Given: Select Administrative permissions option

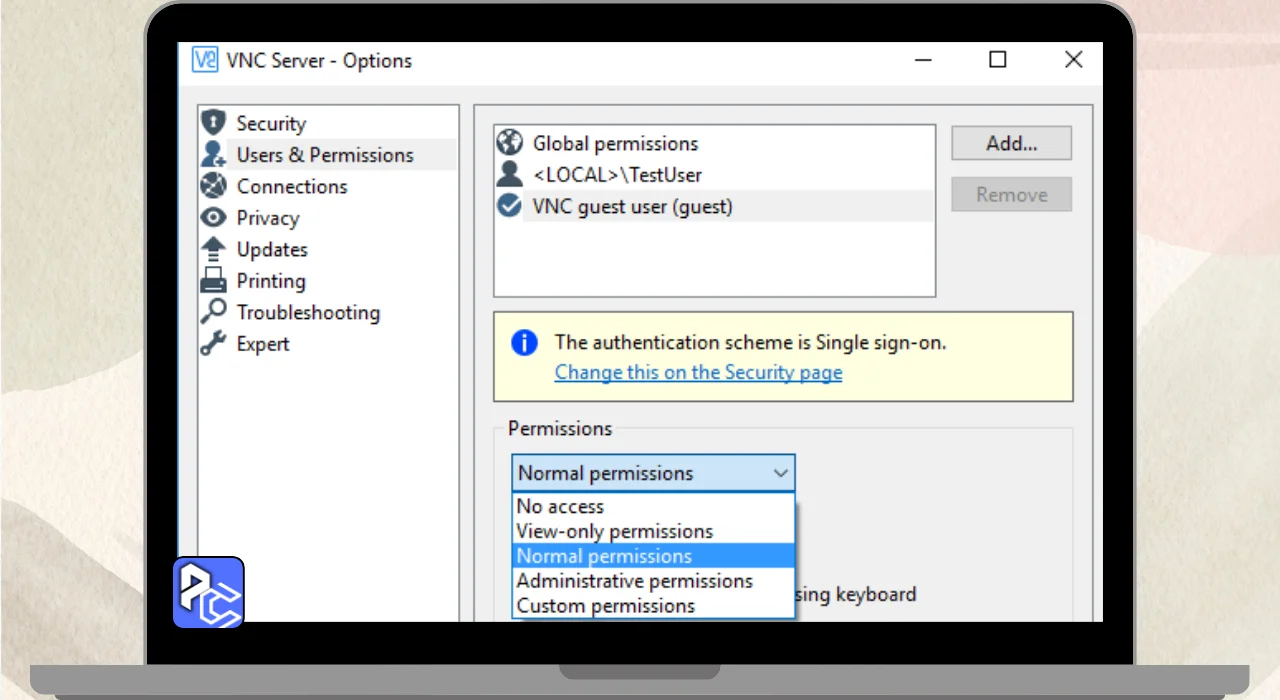Looking at the screenshot, I should tap(654, 581).
